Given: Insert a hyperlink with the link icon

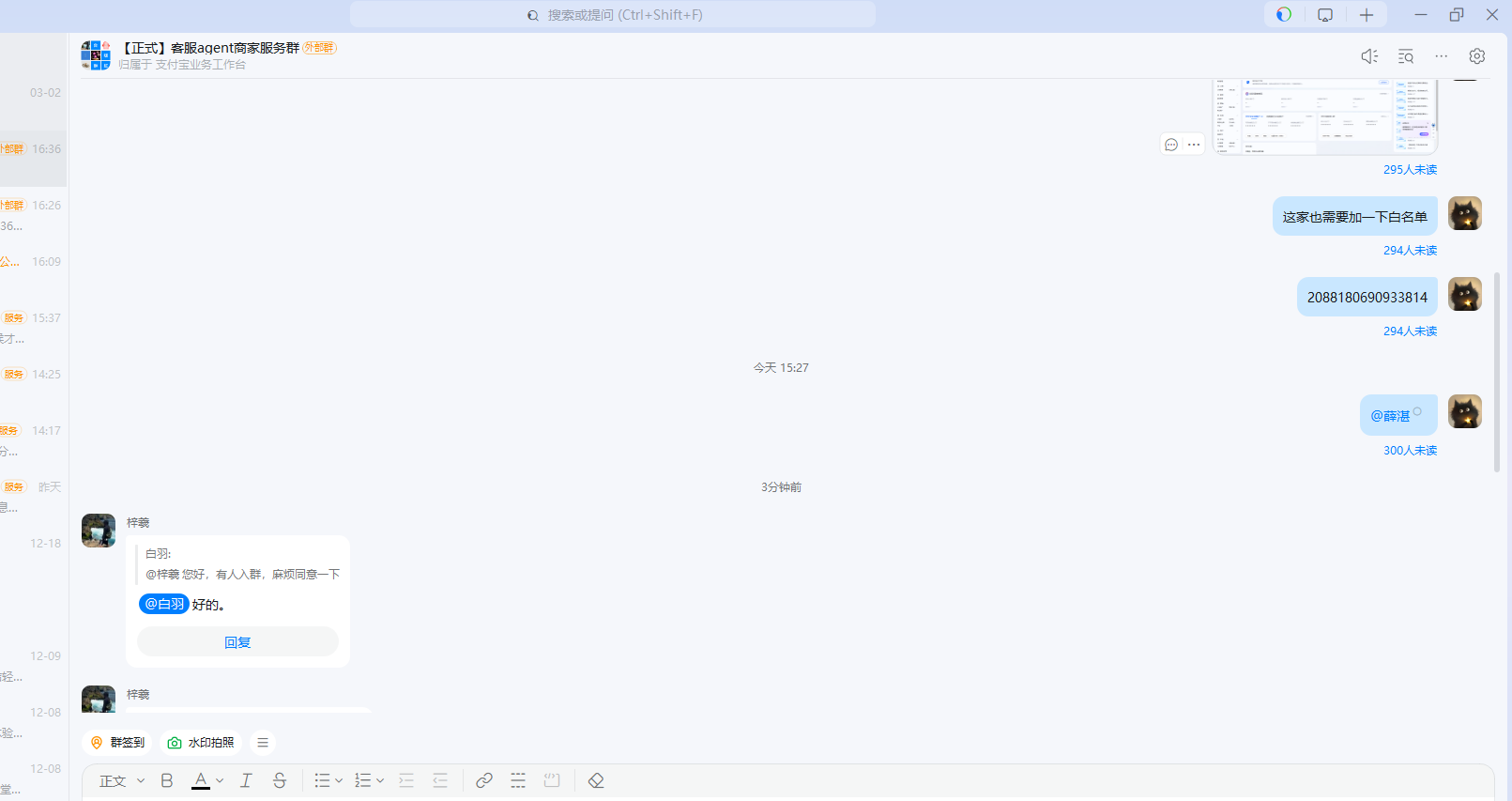Looking at the screenshot, I should [x=484, y=780].
